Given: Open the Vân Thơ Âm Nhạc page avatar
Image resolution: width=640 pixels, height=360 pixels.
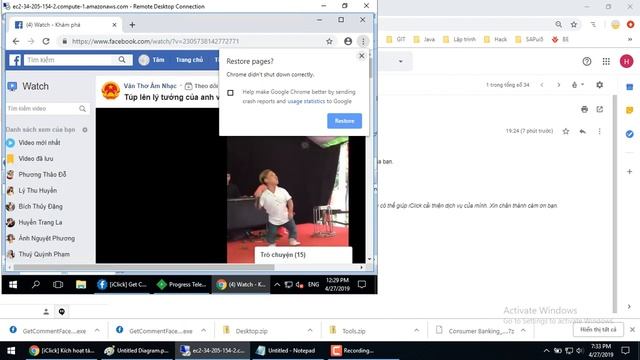Looking at the screenshot, I should [111, 90].
